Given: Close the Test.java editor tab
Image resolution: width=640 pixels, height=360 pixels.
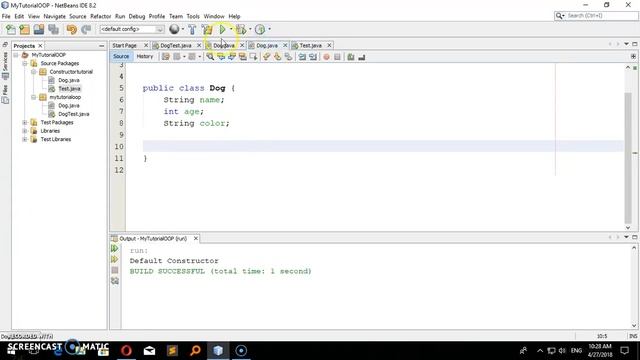Looking at the screenshot, I should click(329, 45).
